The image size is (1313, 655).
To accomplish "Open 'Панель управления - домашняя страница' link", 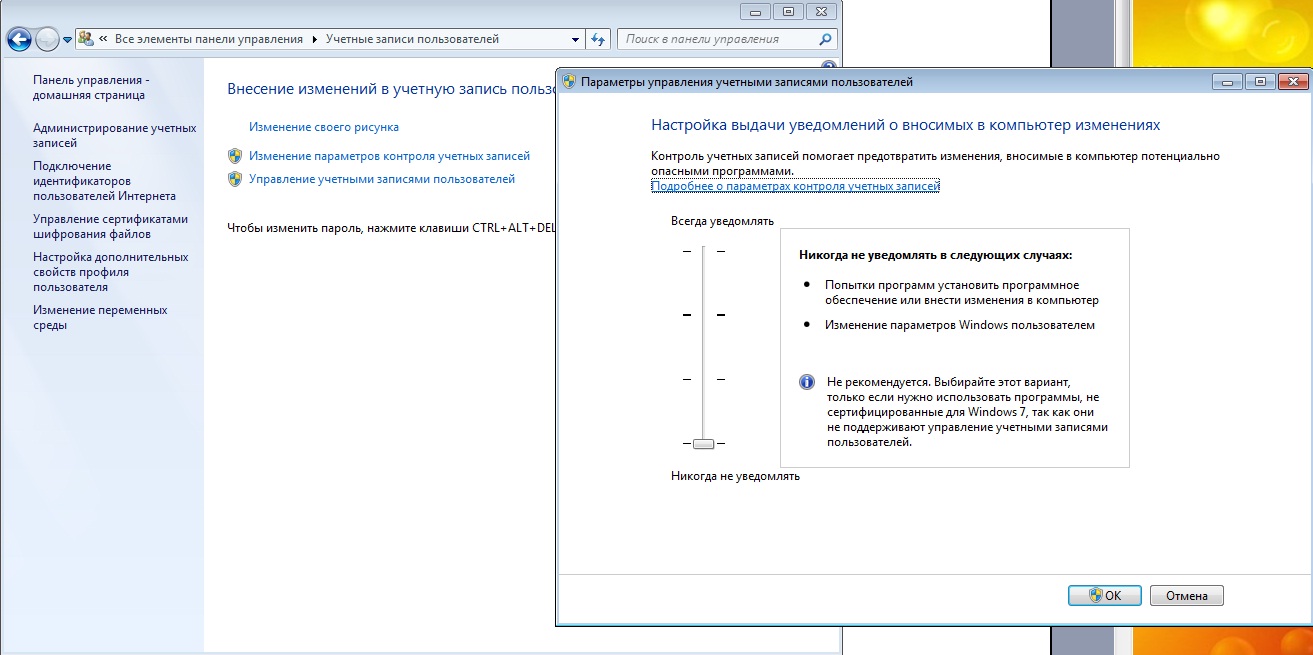I will click(91, 87).
